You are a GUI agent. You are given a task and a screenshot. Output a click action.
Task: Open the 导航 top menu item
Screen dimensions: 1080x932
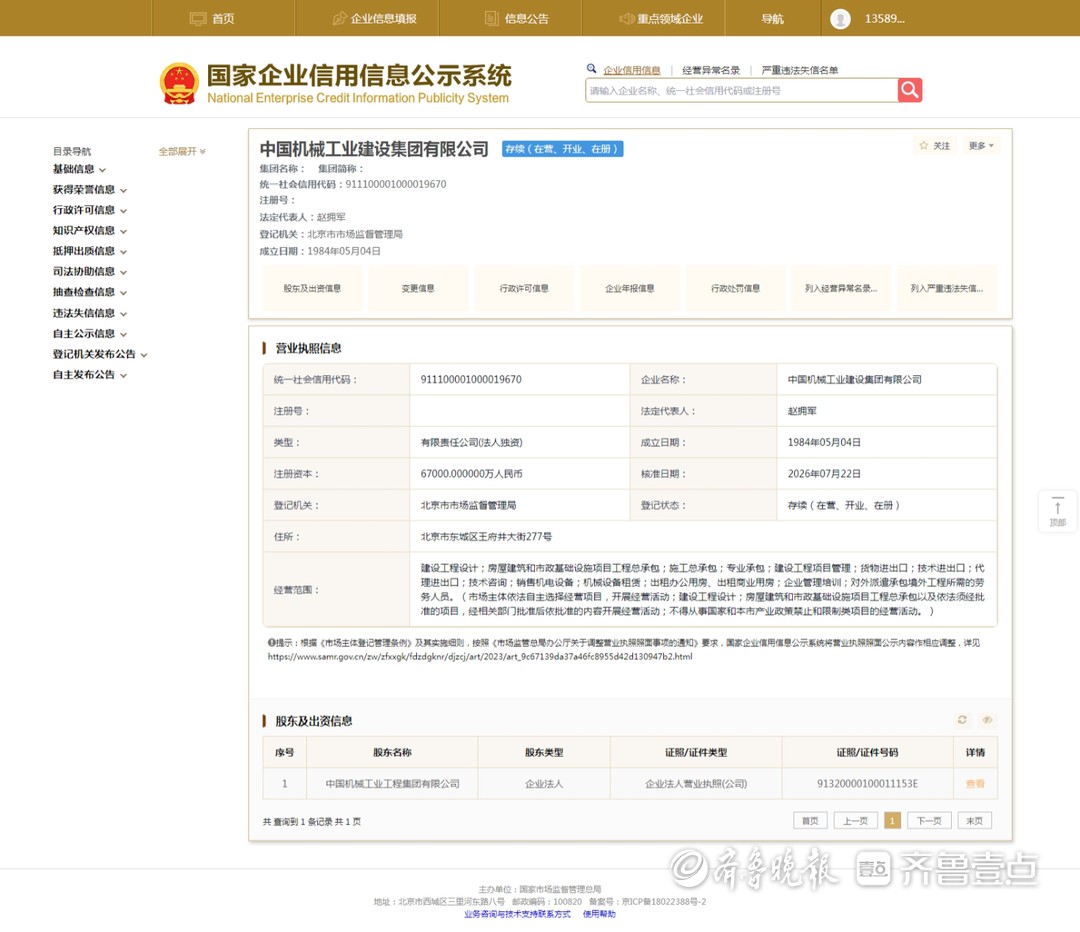pos(772,19)
